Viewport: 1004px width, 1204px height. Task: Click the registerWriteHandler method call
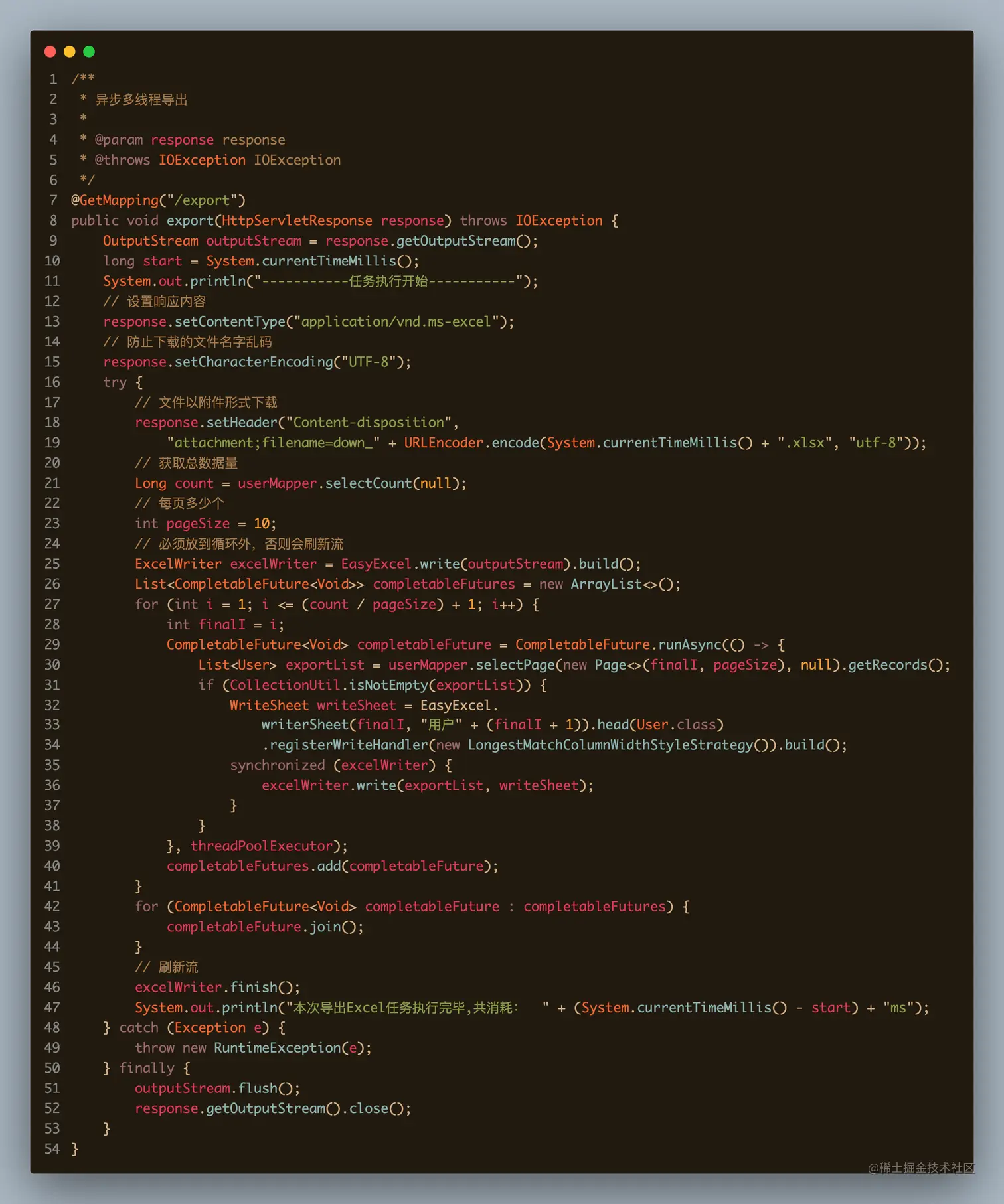349,745
